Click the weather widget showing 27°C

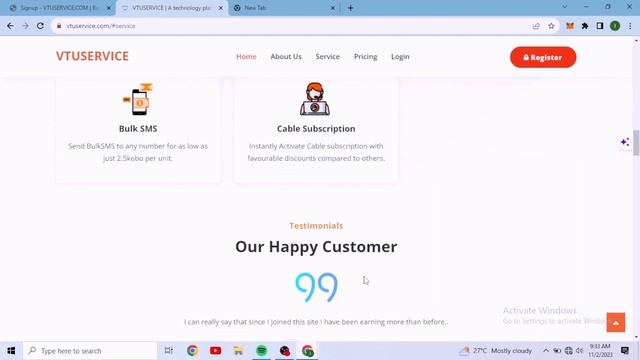(496, 351)
